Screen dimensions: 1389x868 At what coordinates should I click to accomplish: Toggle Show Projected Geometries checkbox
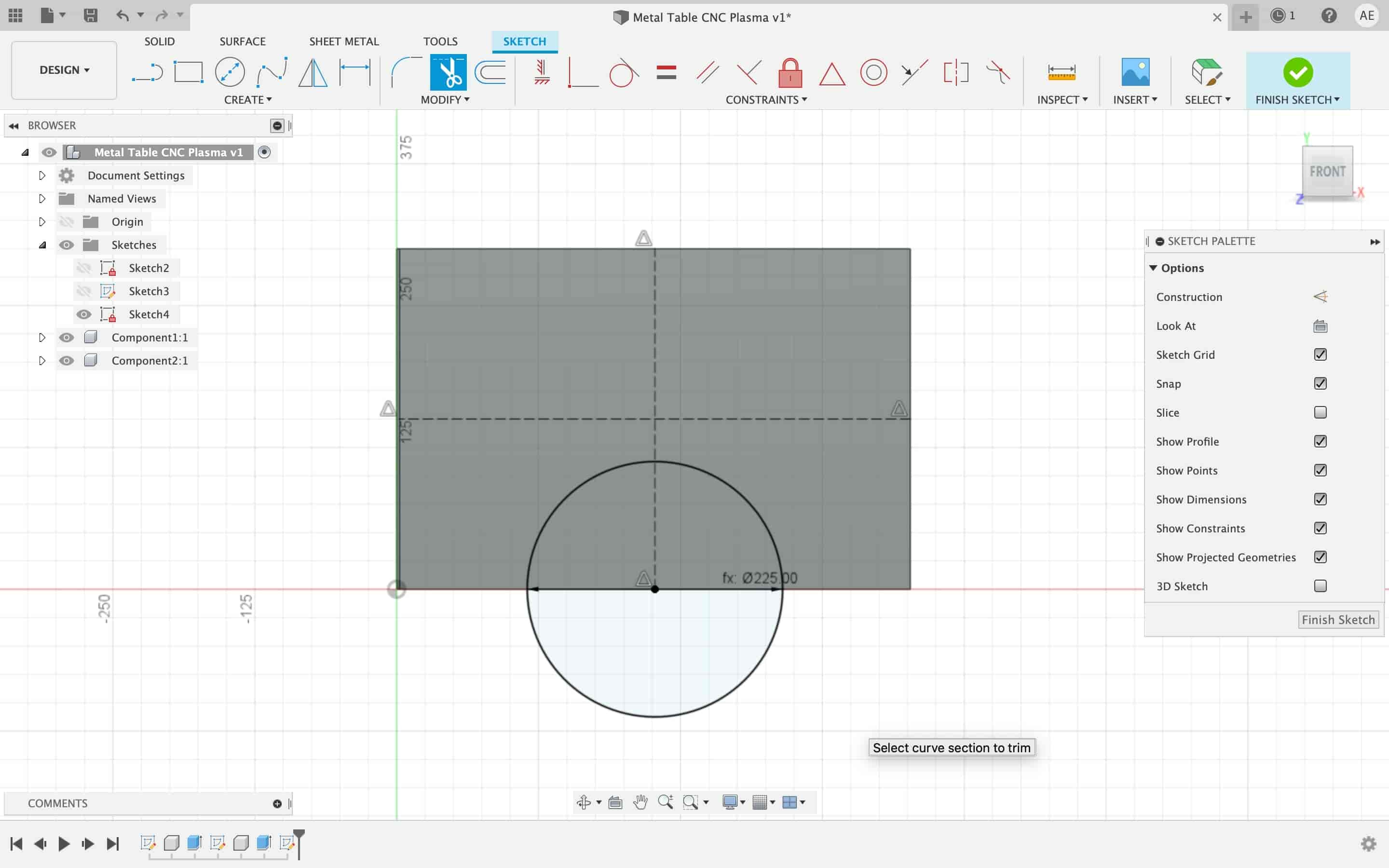[1320, 557]
